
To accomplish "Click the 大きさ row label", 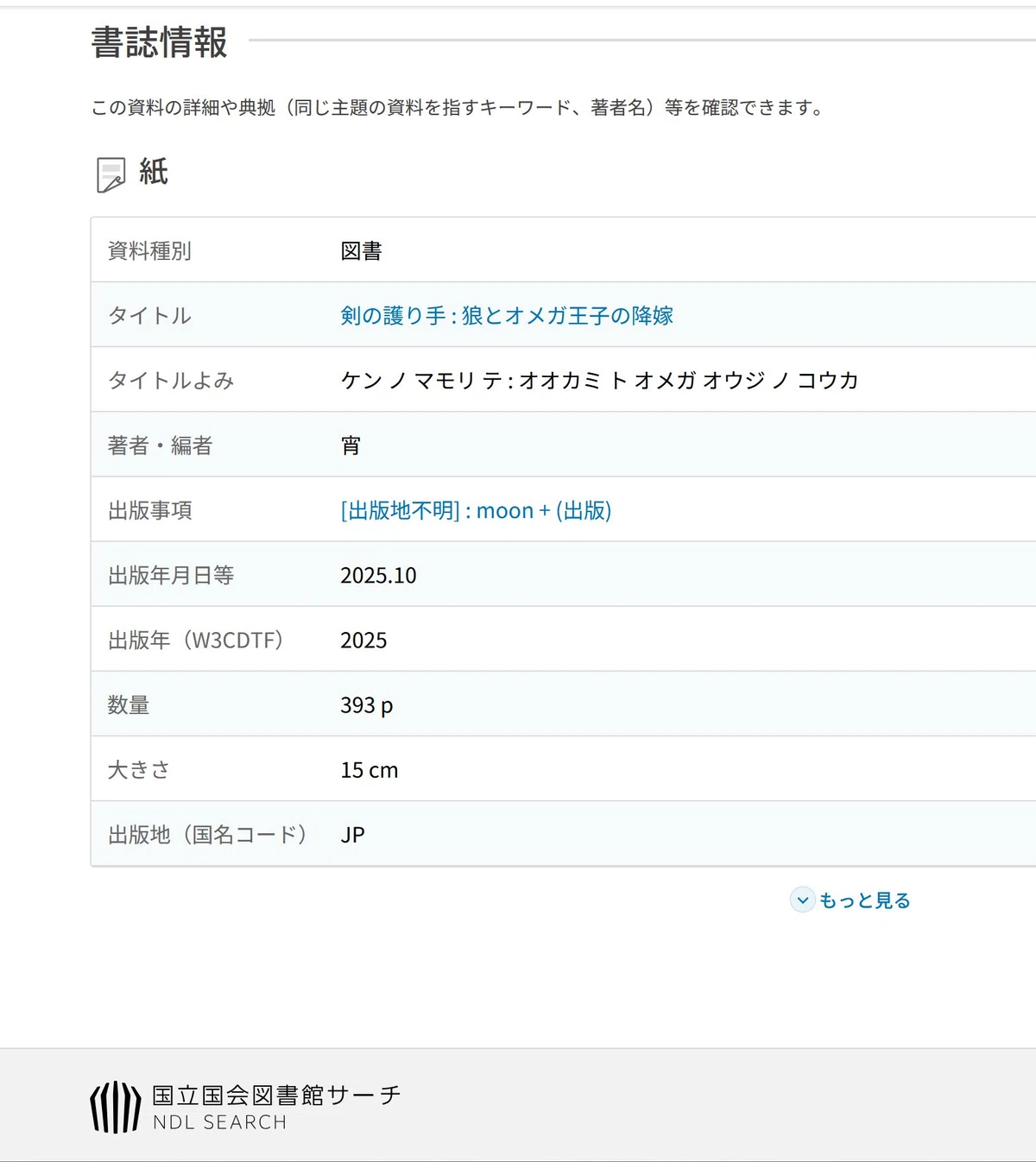I will pos(139,770).
